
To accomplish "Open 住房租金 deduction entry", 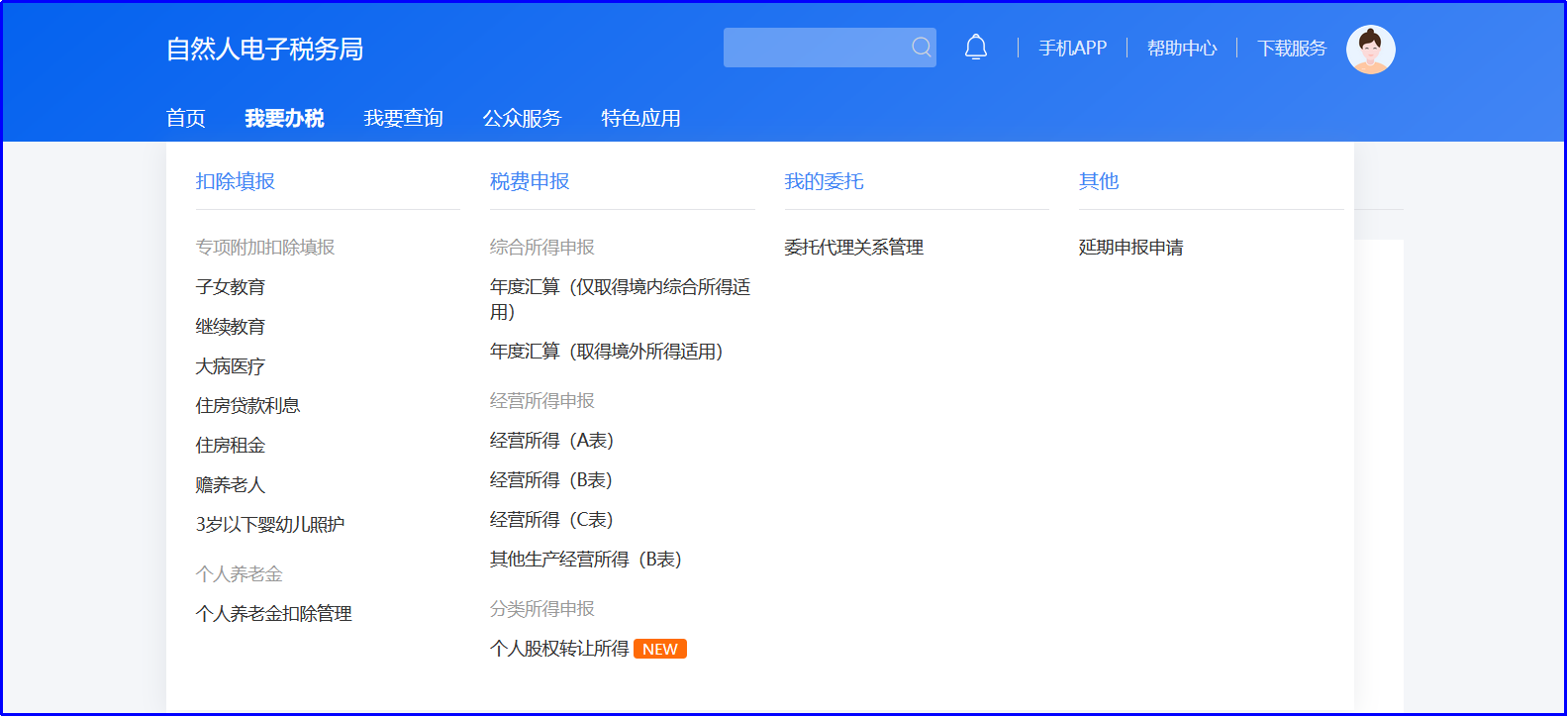I will [x=231, y=446].
